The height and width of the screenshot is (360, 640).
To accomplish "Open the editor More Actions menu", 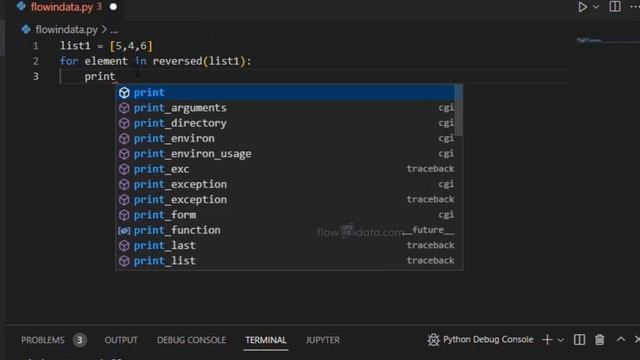I will click(x=635, y=7).
